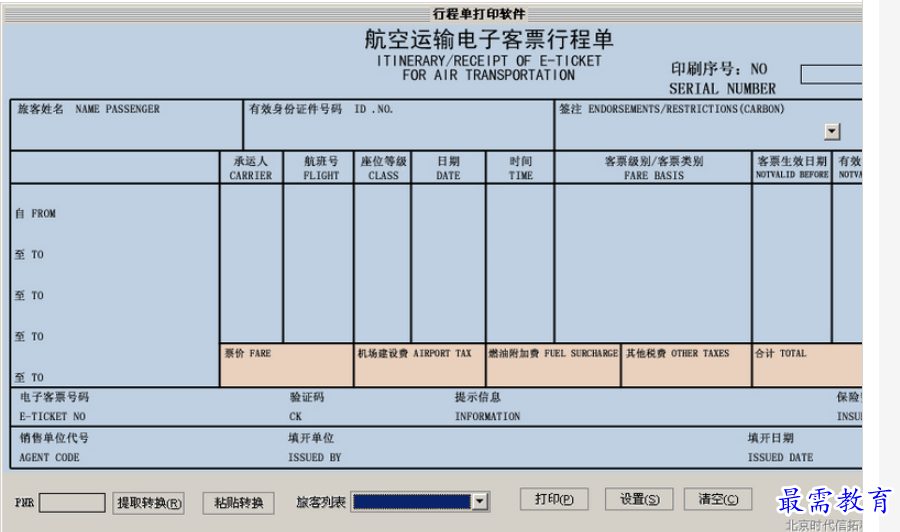Click the 有效身份证件号码 ID NO. field
Viewport: 900px width, 532px height.
(x=399, y=125)
